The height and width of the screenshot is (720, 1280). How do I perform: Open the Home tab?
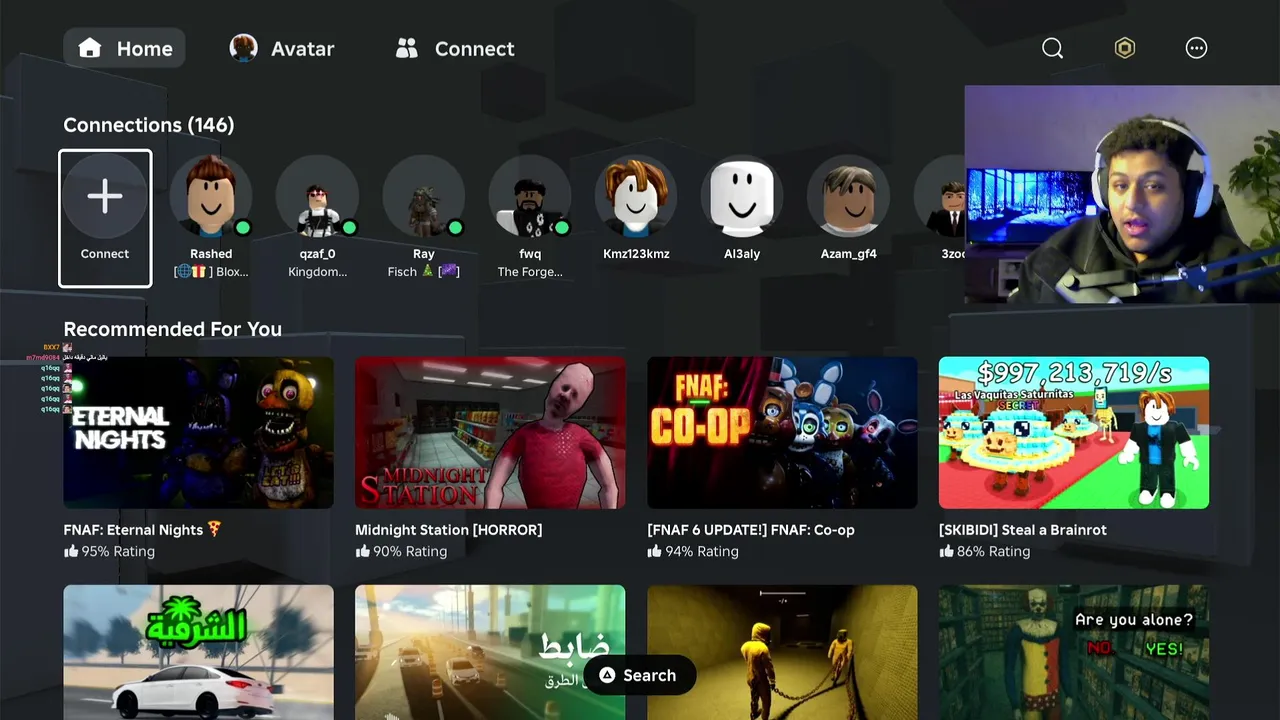click(x=124, y=48)
